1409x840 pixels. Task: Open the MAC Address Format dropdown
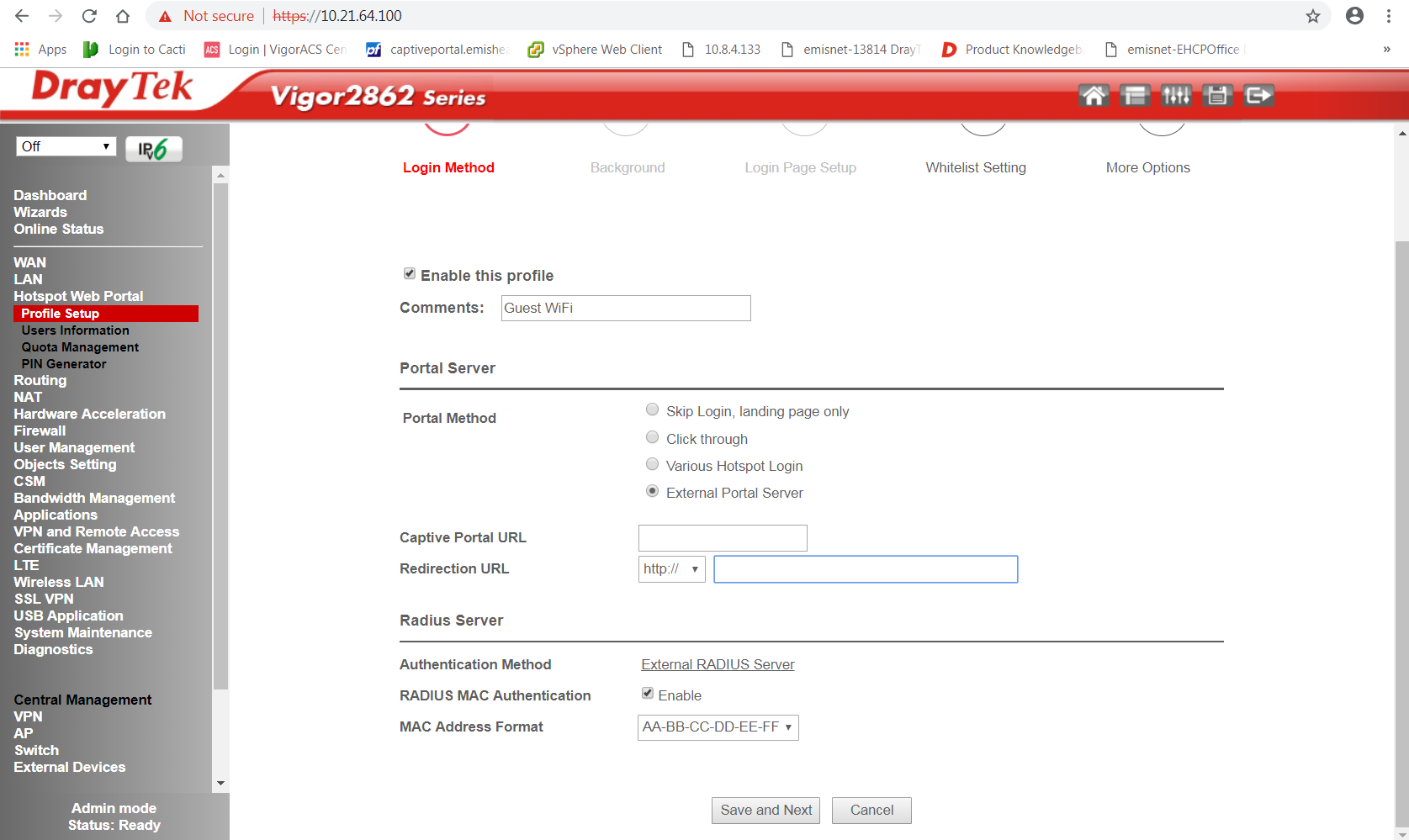tap(718, 727)
